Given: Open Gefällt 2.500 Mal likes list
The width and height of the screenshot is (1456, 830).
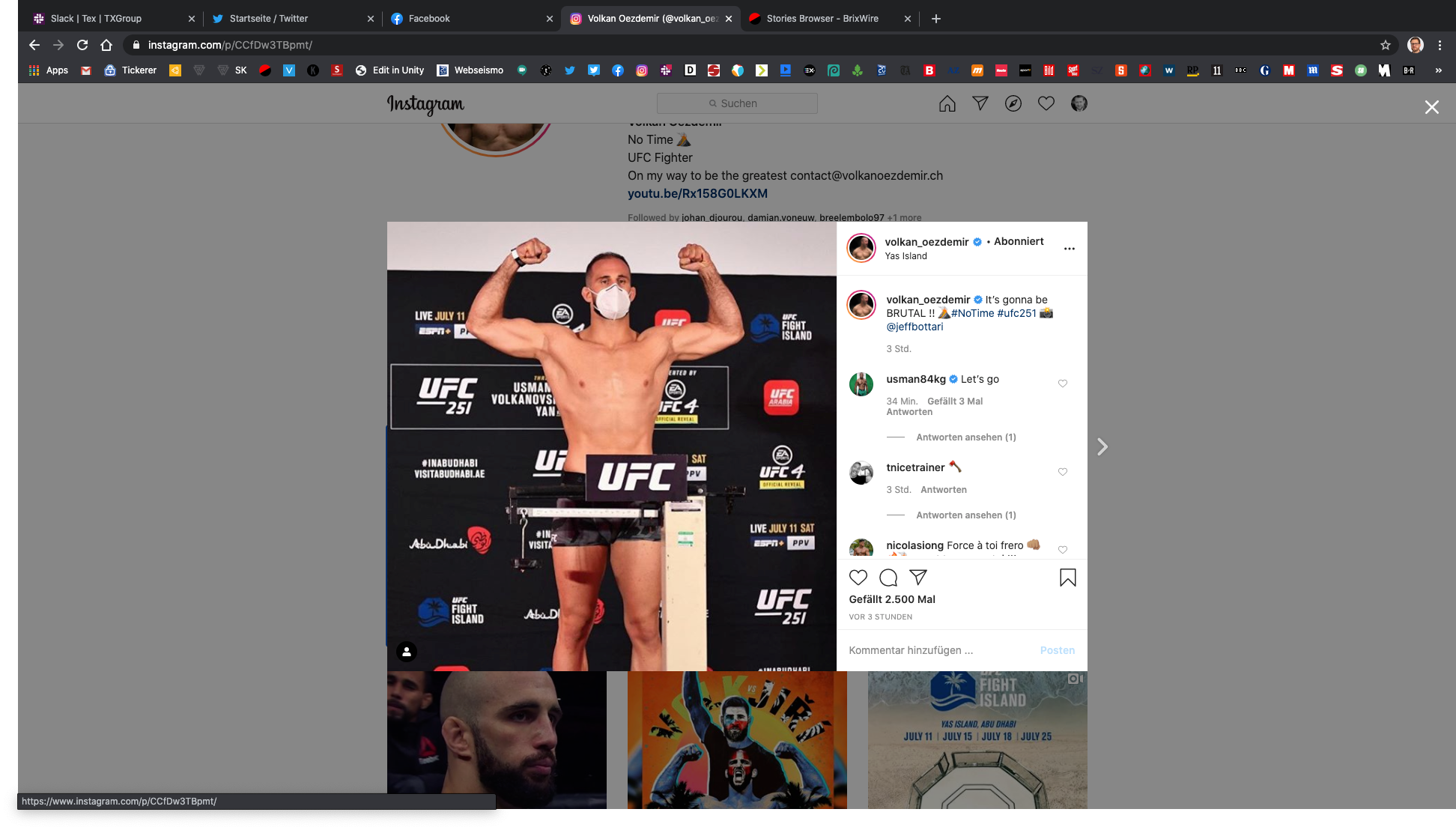Looking at the screenshot, I should (x=892, y=599).
